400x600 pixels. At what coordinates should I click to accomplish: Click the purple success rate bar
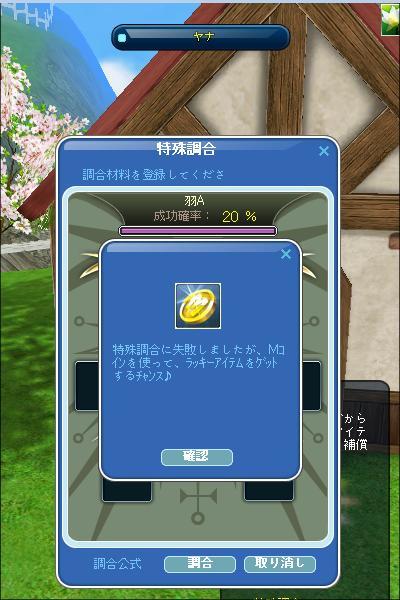click(x=198, y=231)
